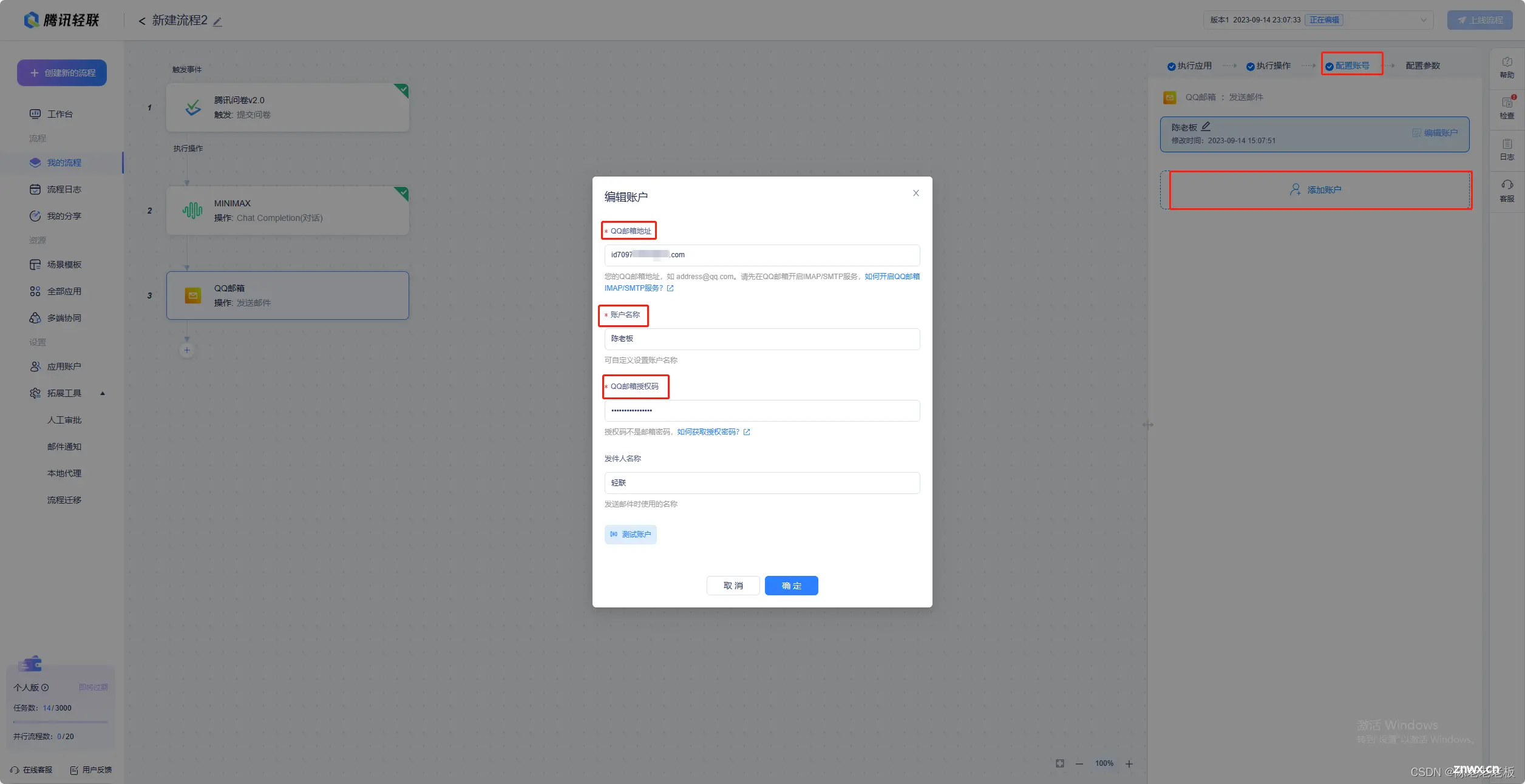Click 个人版 info icon
Viewport: 1525px width, 784px height.
pyautogui.click(x=45, y=688)
